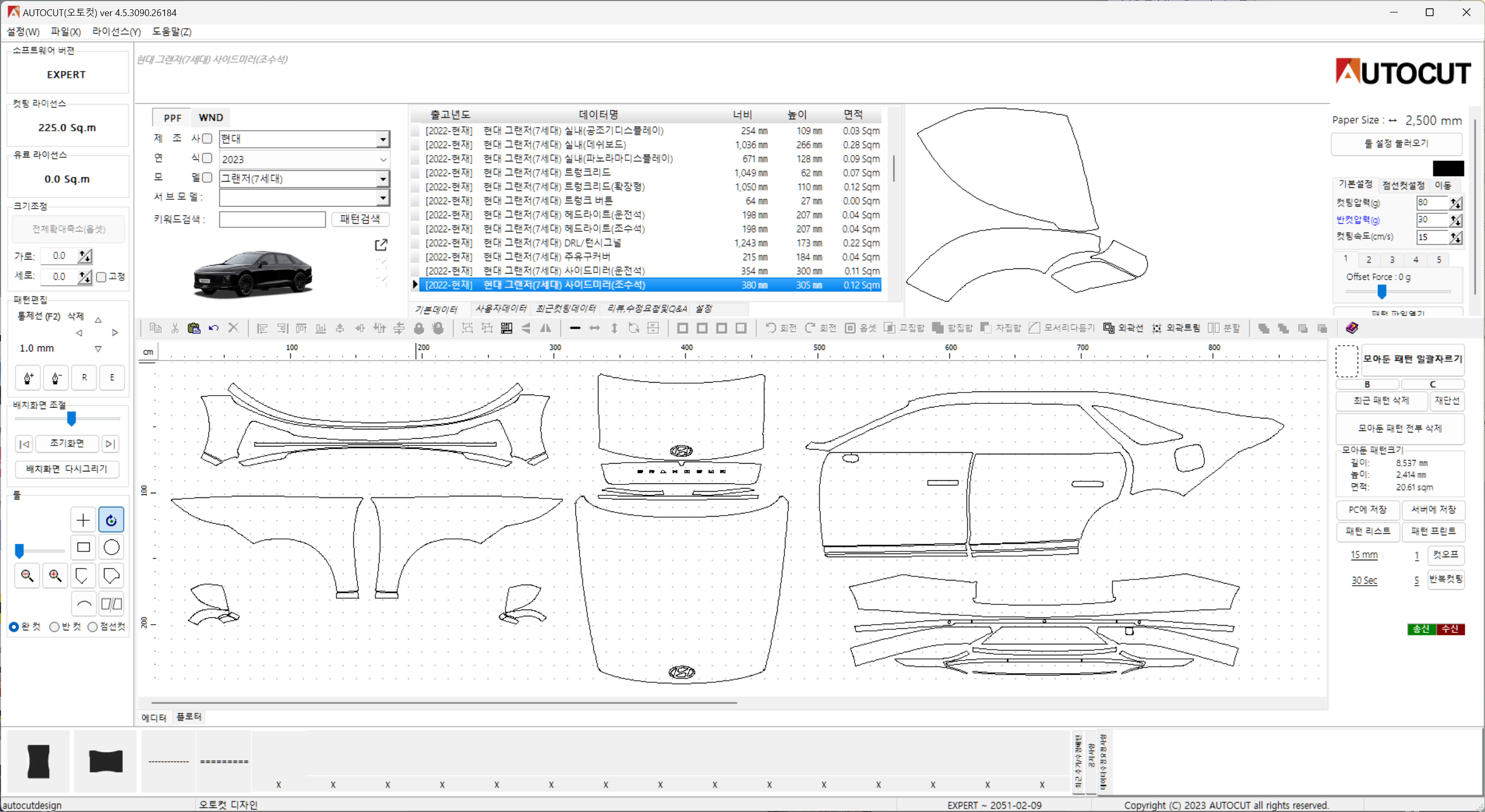The height and width of the screenshot is (812, 1485).
Task: Click the purple help book icon
Action: coord(1352,328)
